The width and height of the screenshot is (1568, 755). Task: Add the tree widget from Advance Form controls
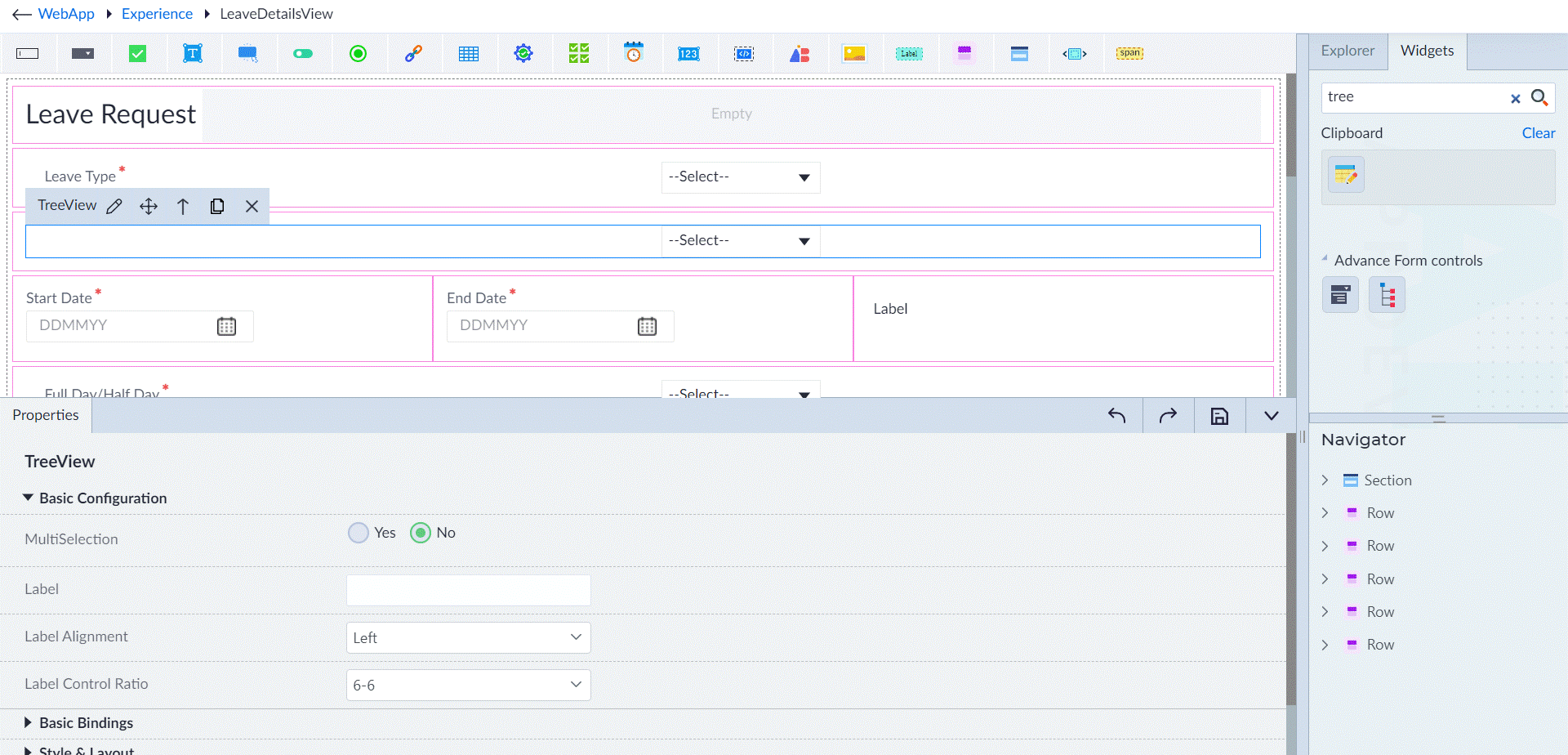(1387, 295)
